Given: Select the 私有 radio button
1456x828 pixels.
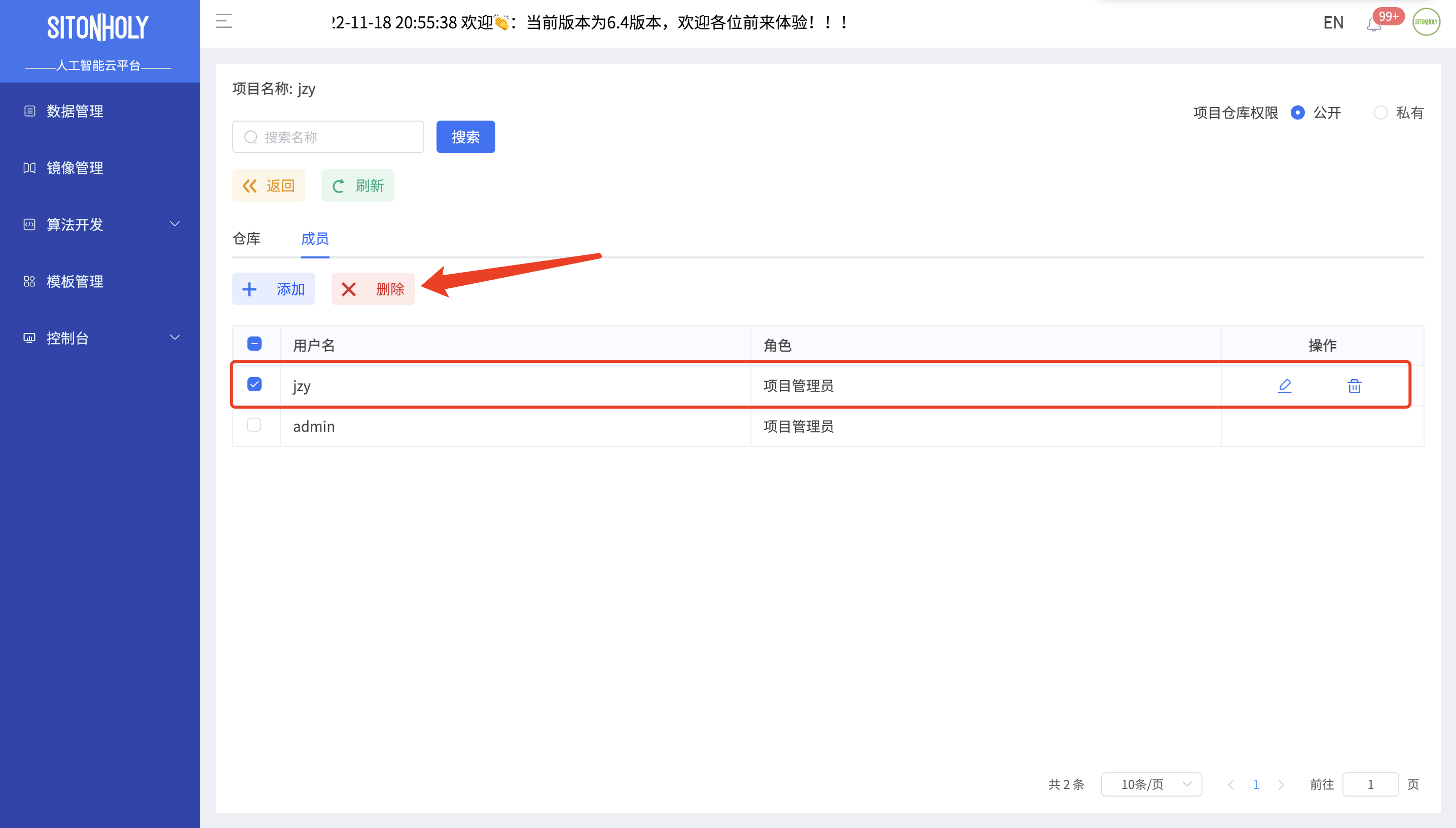Looking at the screenshot, I should [1380, 112].
